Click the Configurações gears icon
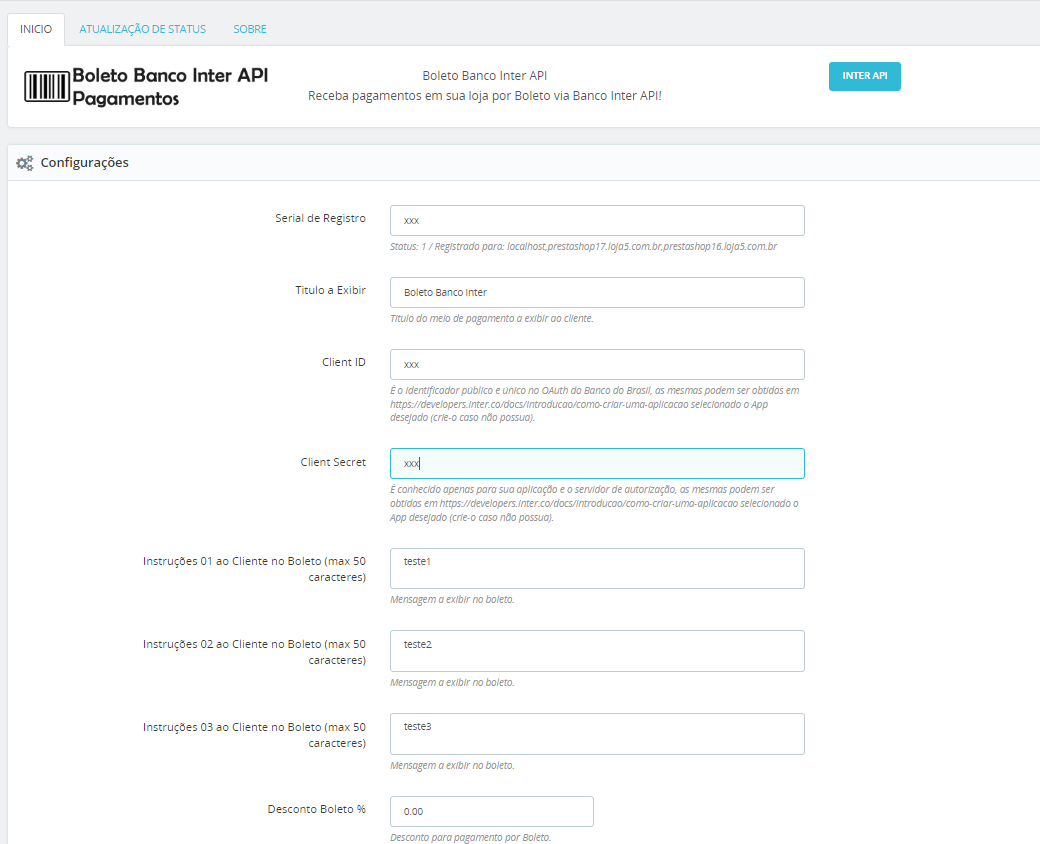1040x844 pixels. [25, 163]
